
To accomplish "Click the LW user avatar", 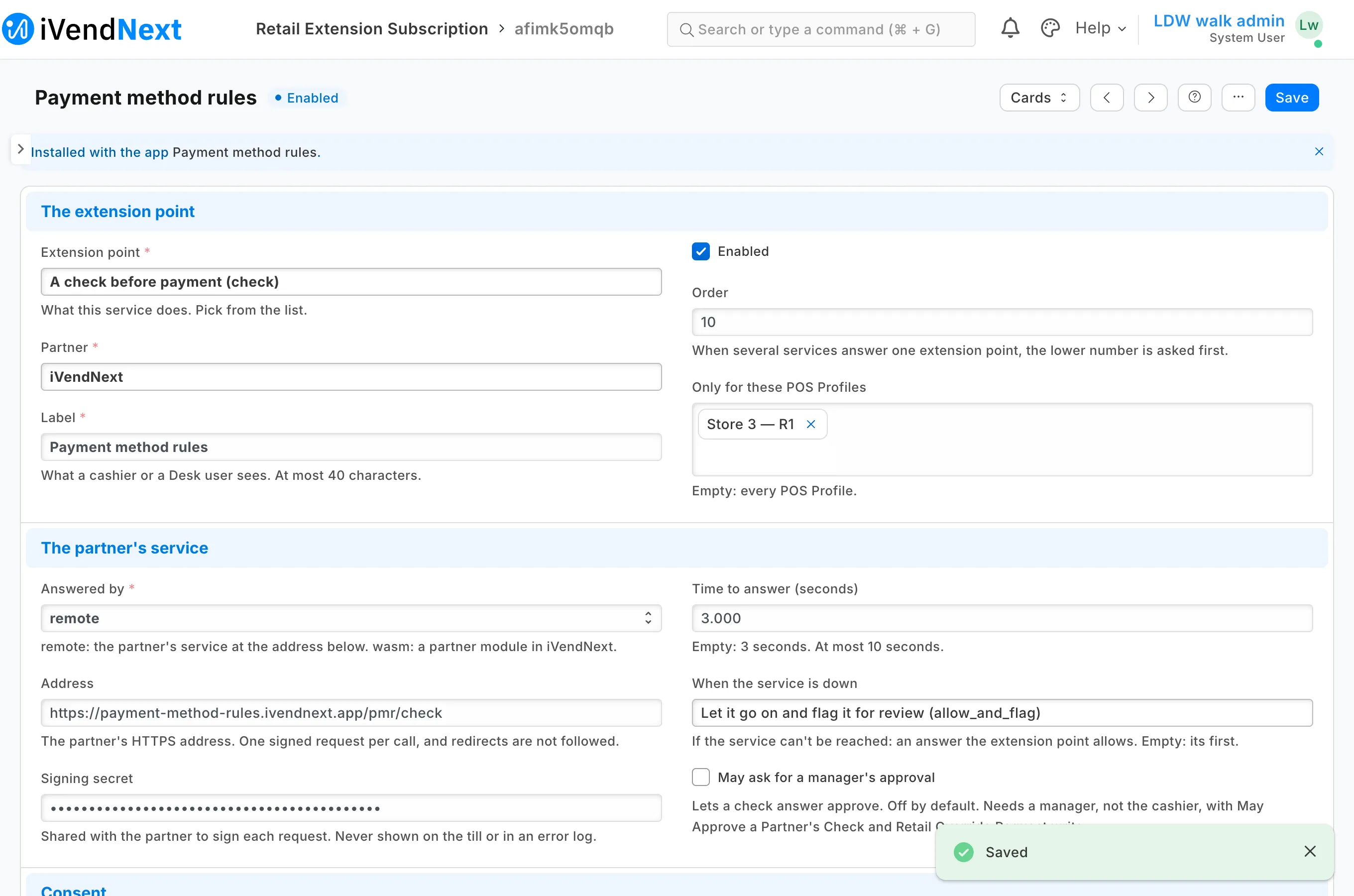I will pyautogui.click(x=1309, y=26).
